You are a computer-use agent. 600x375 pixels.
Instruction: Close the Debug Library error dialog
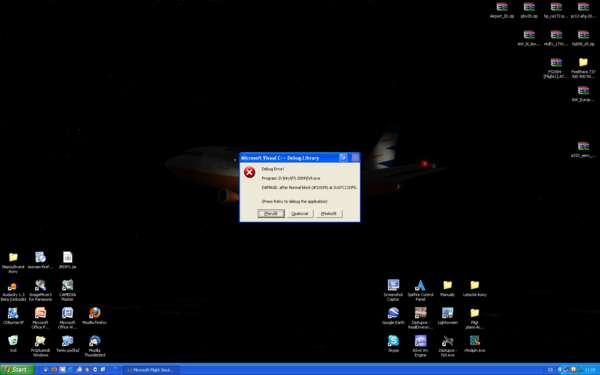[x=355, y=157]
